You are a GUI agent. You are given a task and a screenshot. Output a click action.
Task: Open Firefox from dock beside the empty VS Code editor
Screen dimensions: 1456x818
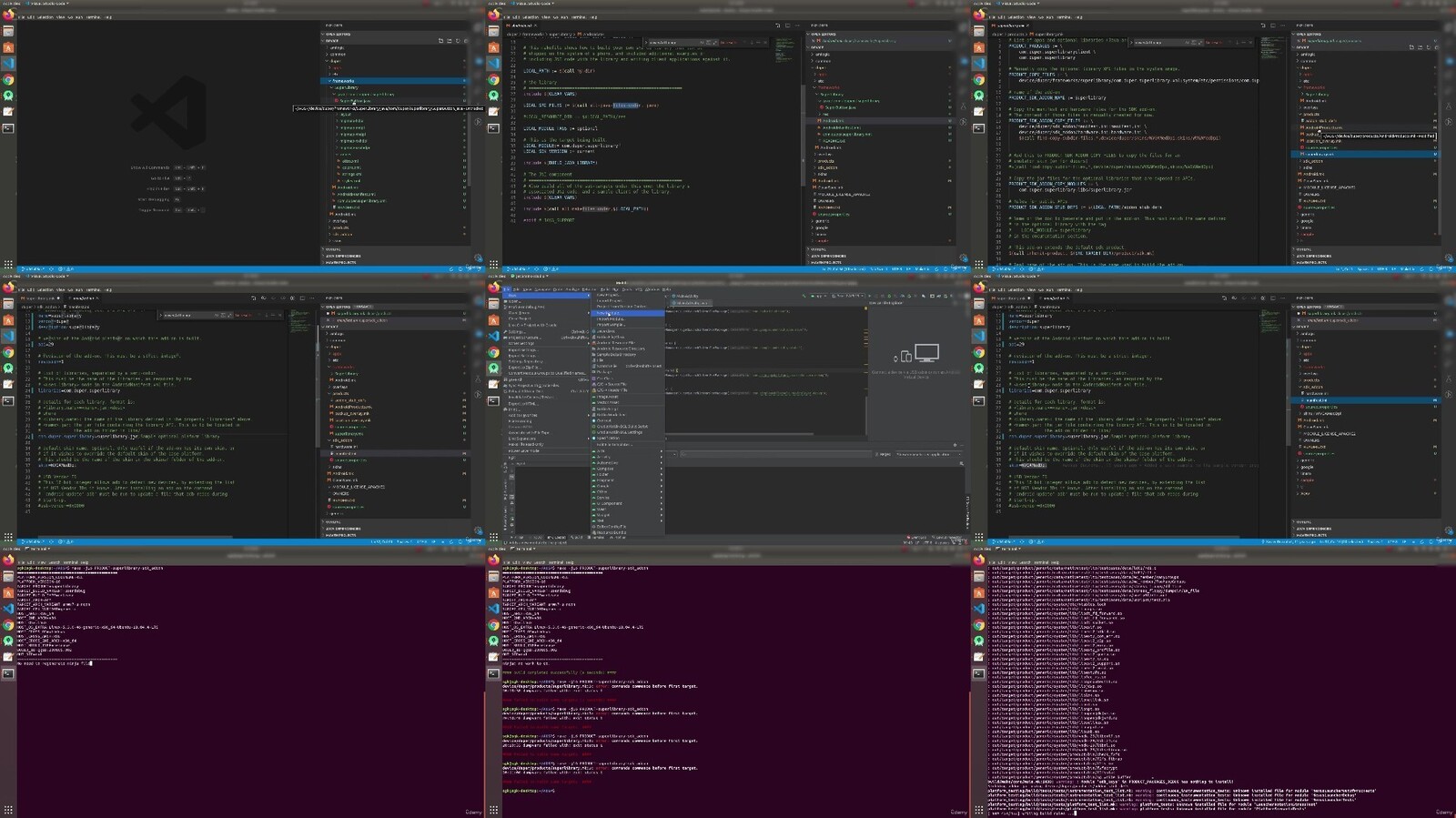coord(8,15)
